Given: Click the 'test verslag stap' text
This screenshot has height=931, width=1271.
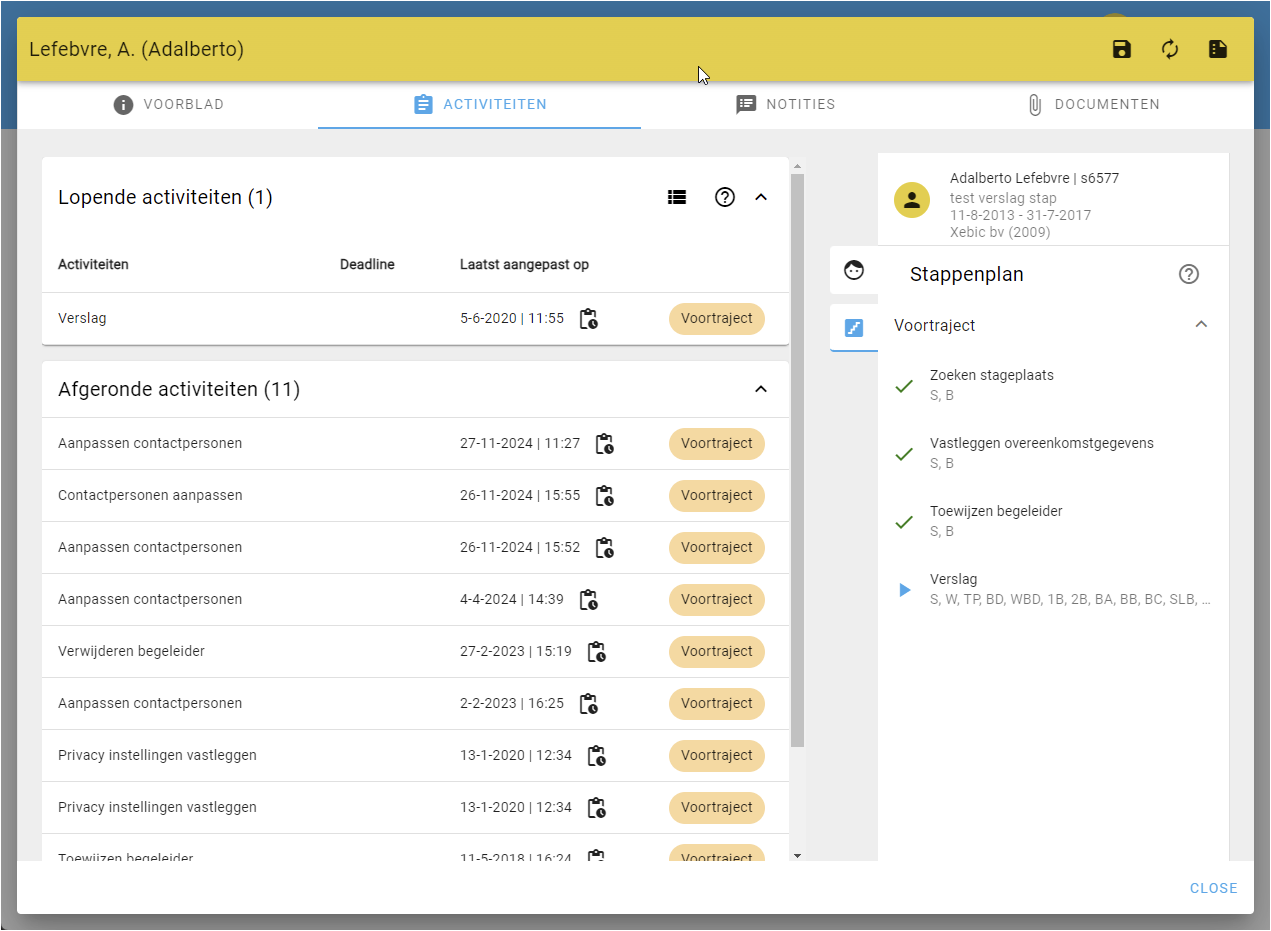Looking at the screenshot, I should coord(1003,198).
